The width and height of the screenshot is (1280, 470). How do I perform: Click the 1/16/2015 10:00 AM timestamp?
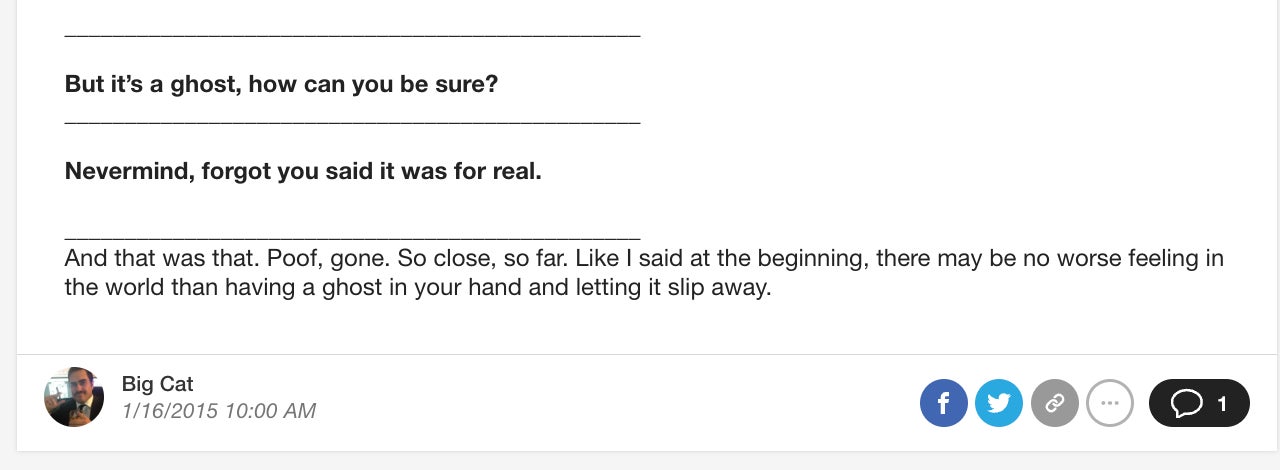click(x=218, y=411)
